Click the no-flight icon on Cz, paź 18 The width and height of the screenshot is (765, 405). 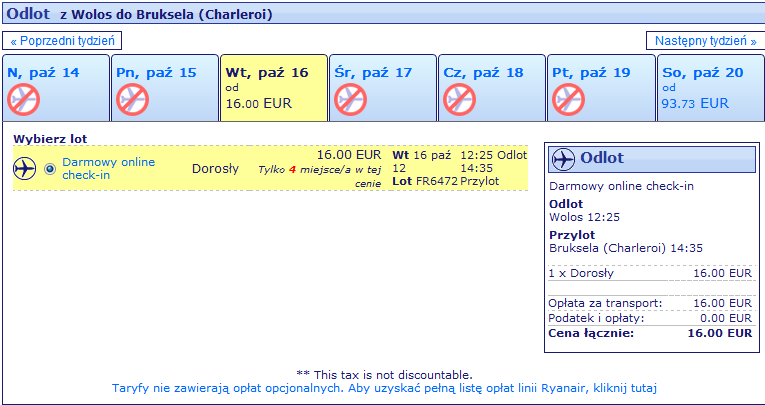(460, 100)
